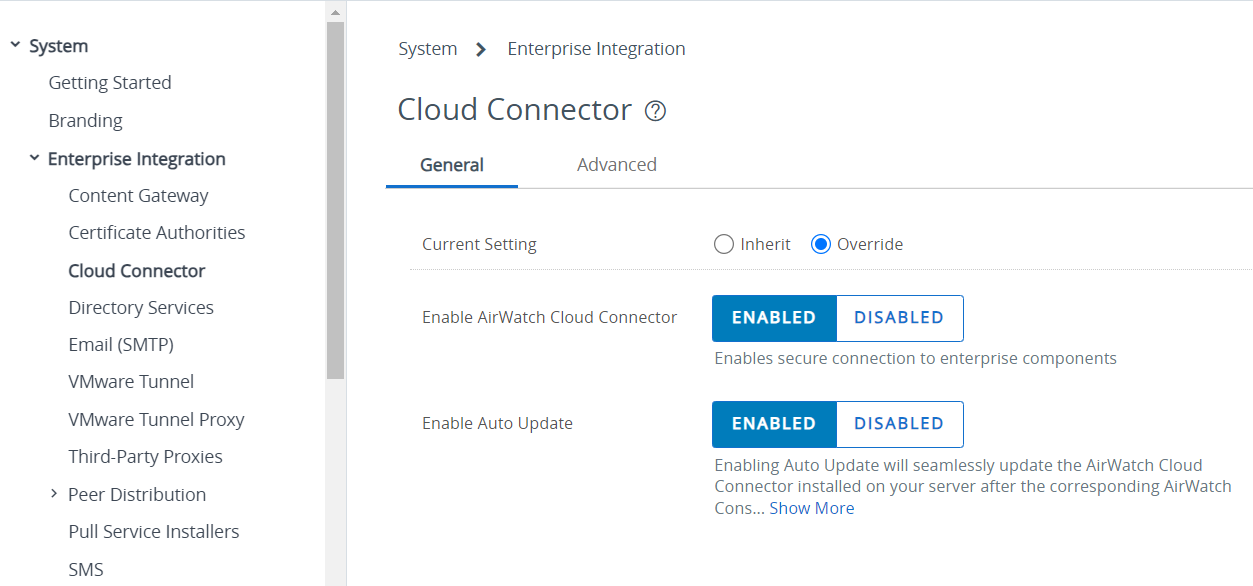
Task: Select the Override radio button
Action: point(821,244)
